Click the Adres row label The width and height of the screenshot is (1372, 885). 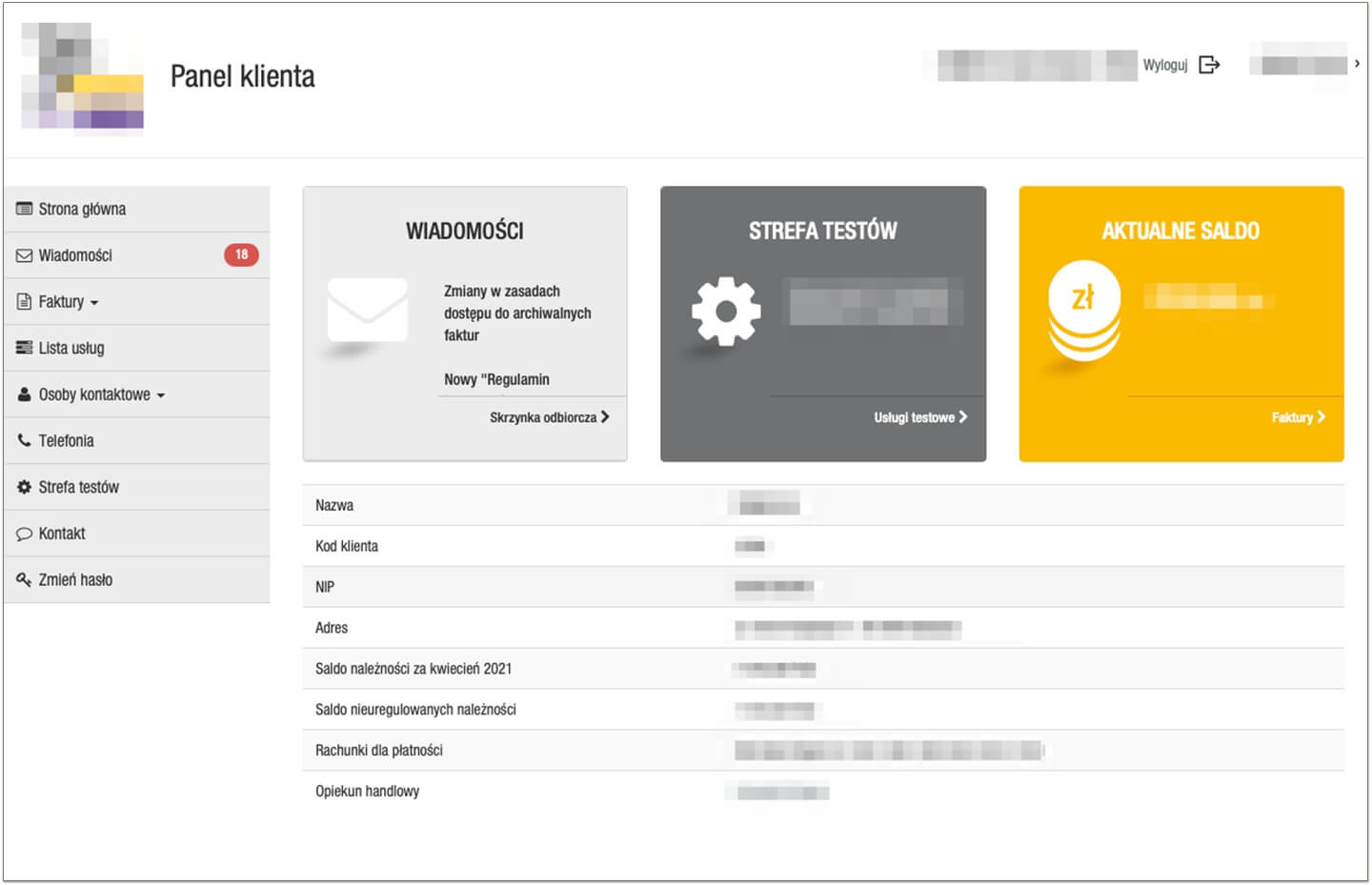click(x=332, y=628)
